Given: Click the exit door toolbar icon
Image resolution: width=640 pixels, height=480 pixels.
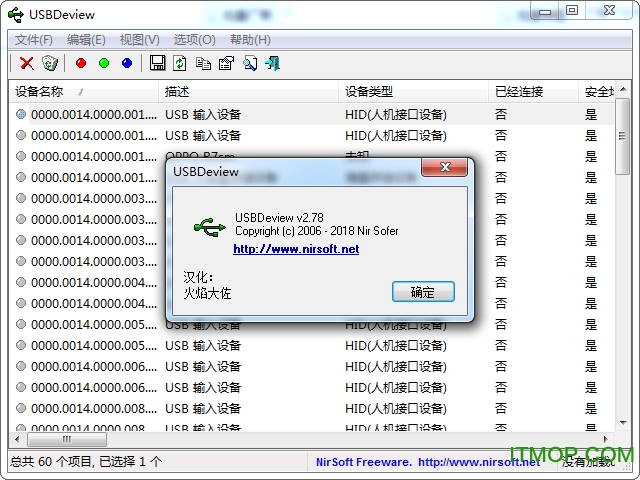Looking at the screenshot, I should coord(272,63).
